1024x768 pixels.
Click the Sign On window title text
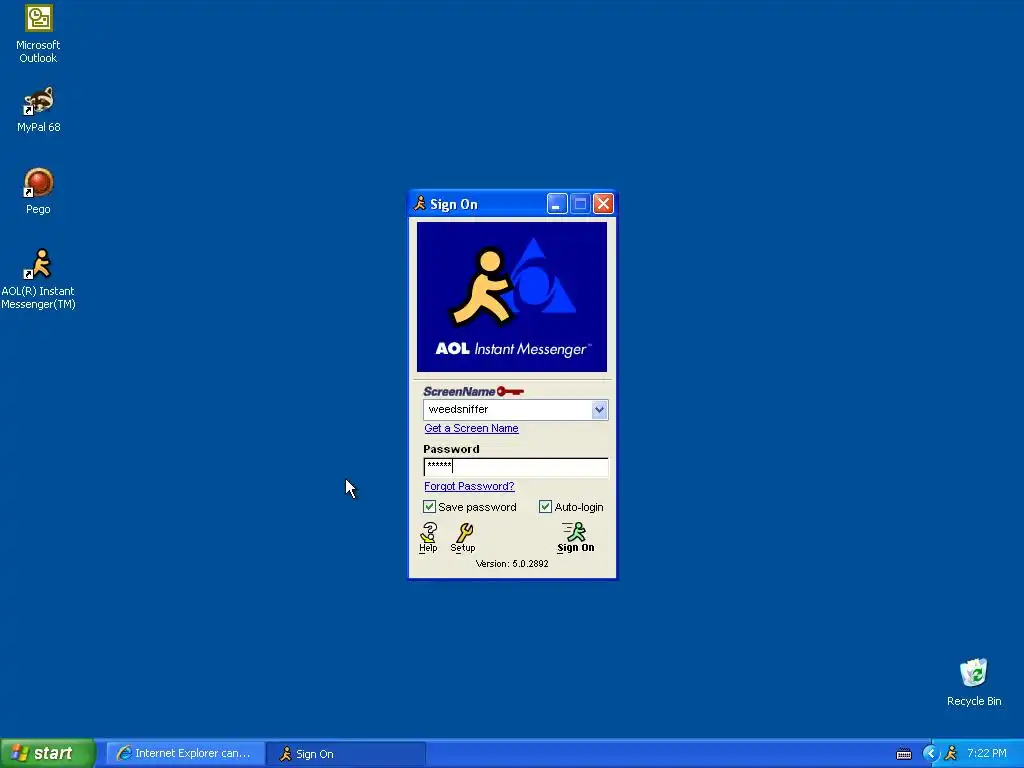click(454, 204)
